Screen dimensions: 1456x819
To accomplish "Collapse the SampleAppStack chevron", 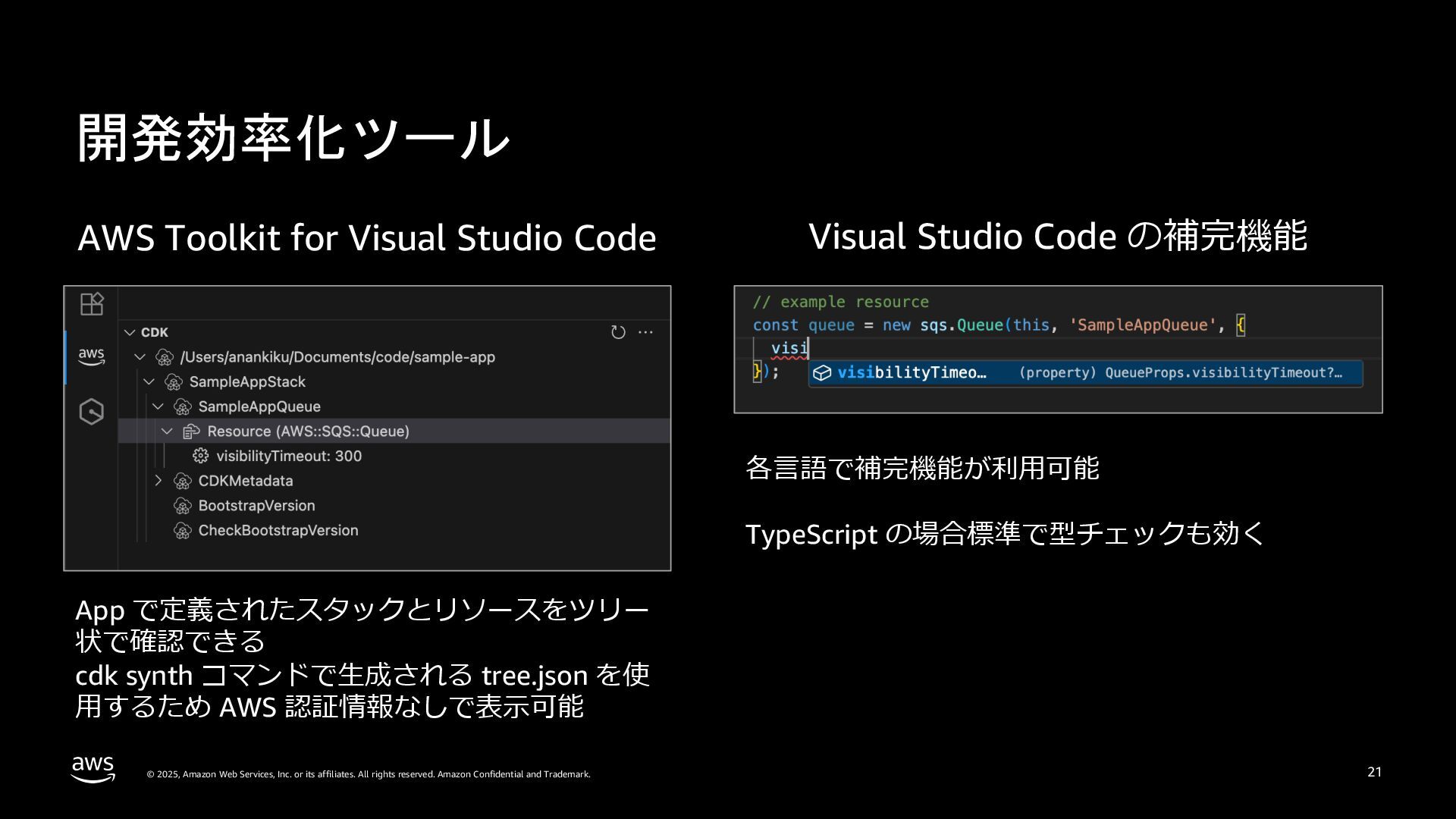I will [x=149, y=381].
